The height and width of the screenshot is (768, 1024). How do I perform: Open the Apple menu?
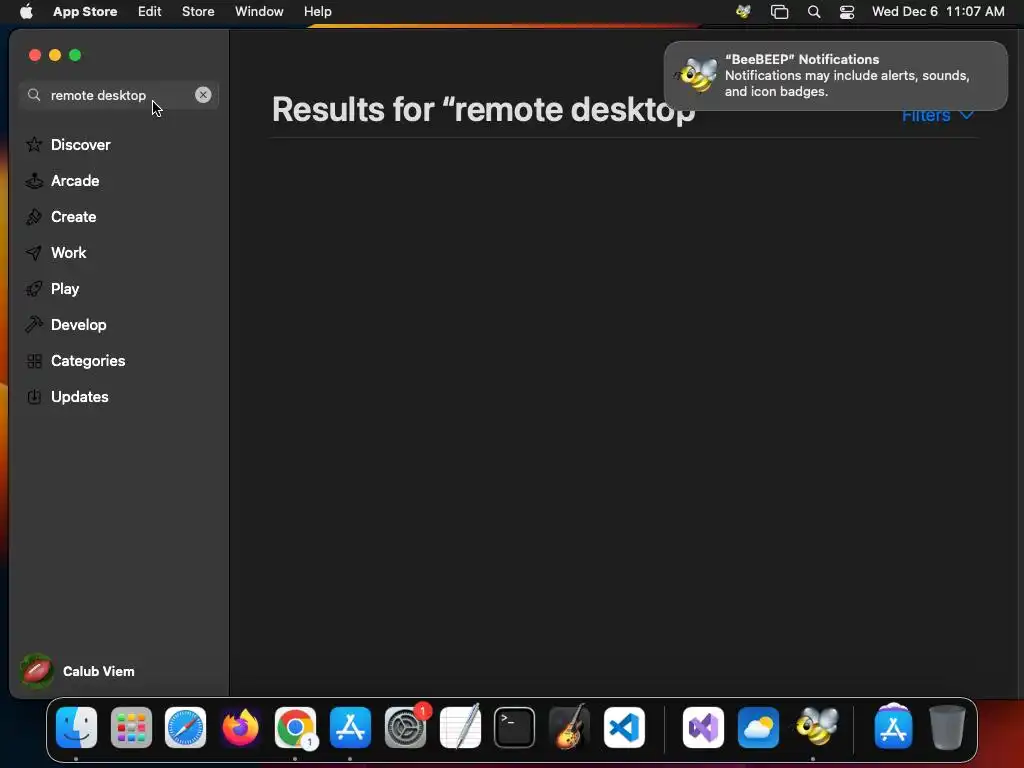coord(26,12)
